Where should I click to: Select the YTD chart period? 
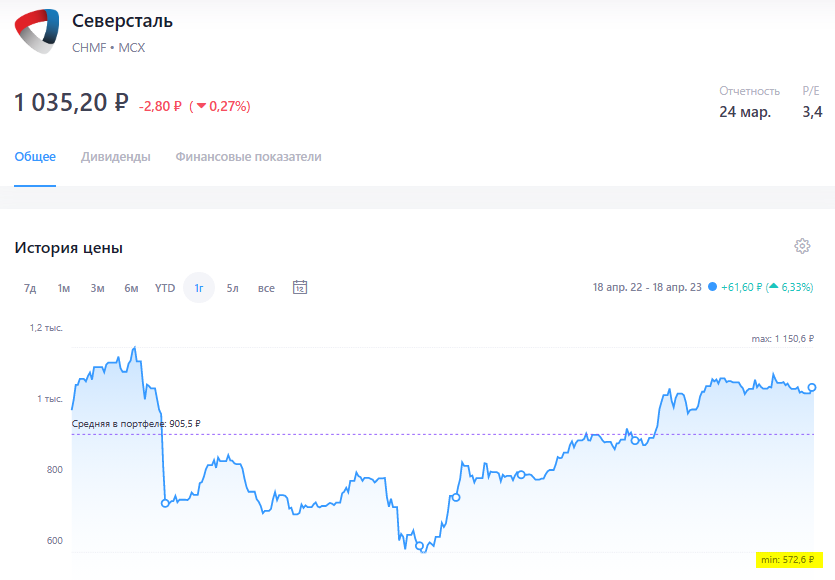tap(165, 288)
